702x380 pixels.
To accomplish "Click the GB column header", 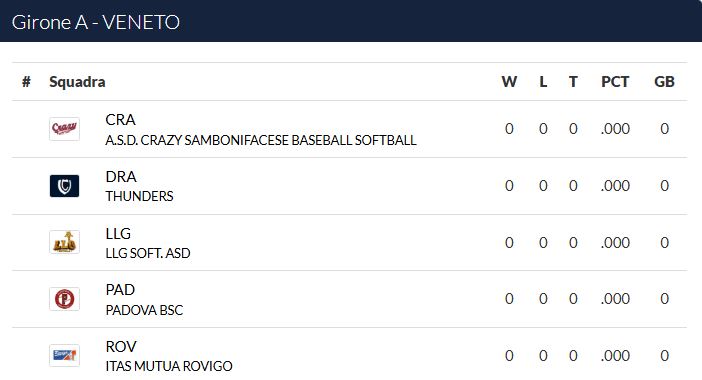I will (664, 82).
